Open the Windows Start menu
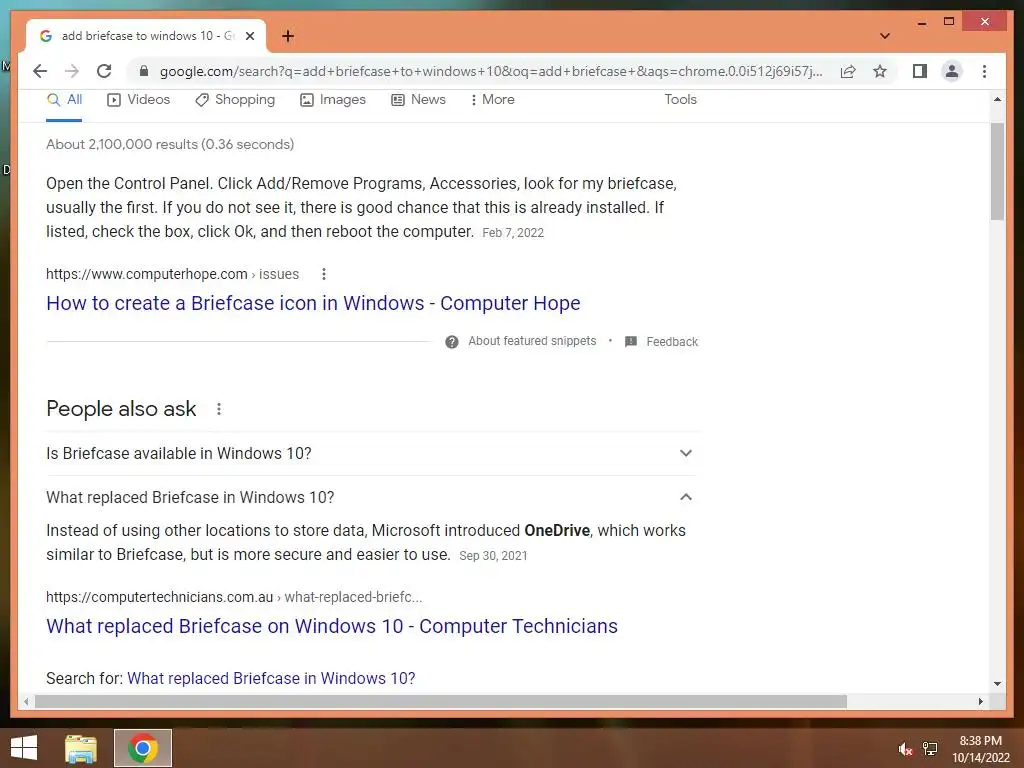 coord(24,748)
